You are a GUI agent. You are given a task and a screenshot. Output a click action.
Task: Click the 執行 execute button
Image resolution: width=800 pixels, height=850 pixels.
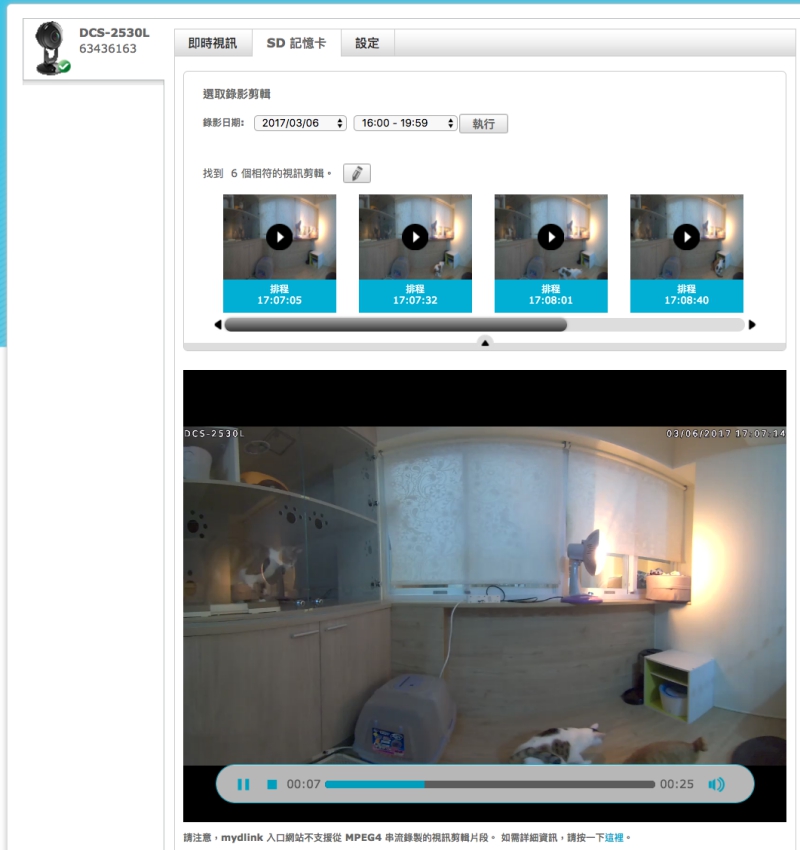pyautogui.click(x=483, y=124)
